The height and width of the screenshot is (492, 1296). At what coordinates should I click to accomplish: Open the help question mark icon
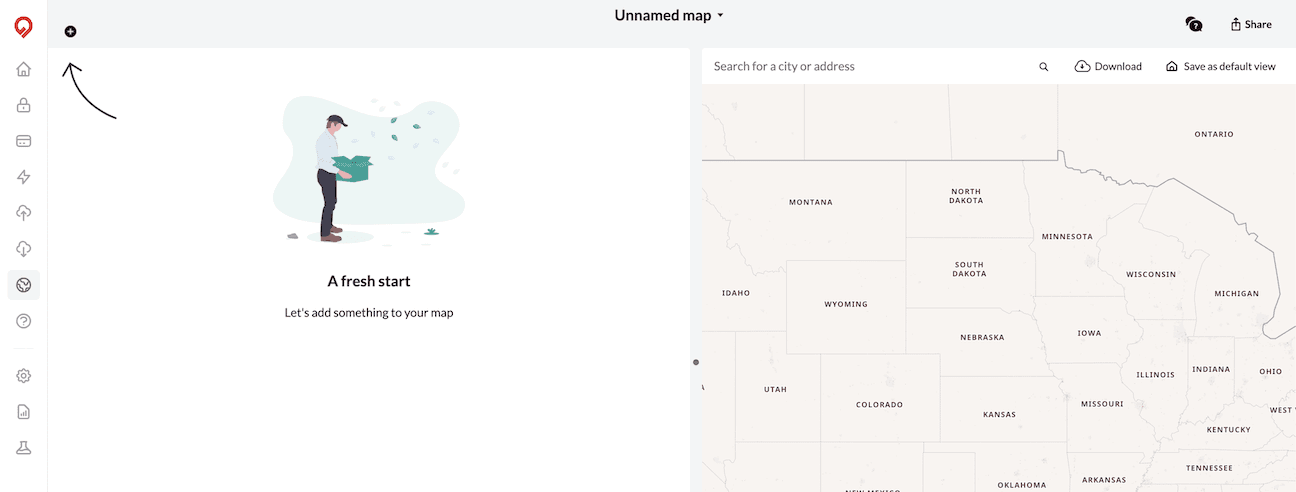pos(24,321)
